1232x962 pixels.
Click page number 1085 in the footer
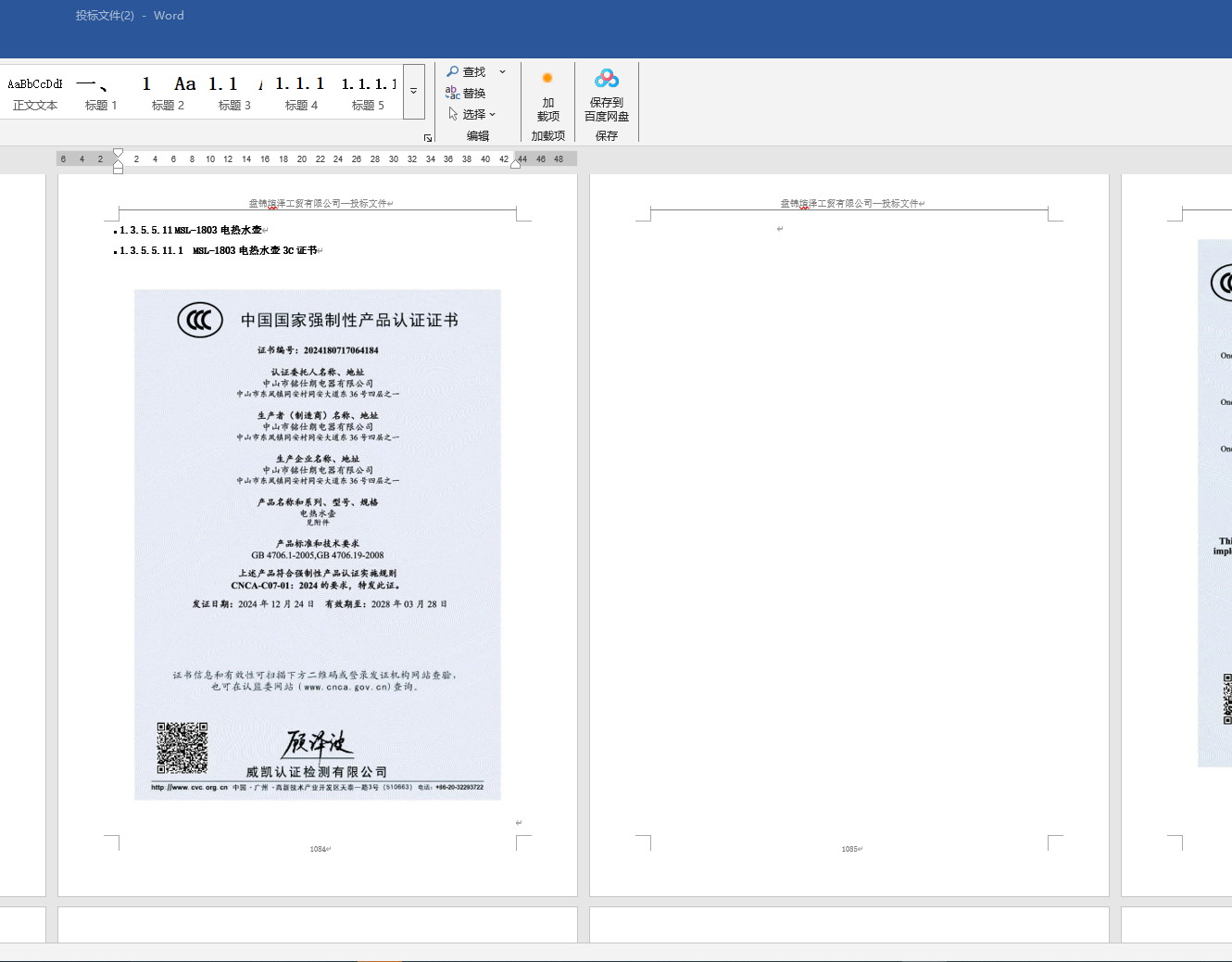pos(849,849)
